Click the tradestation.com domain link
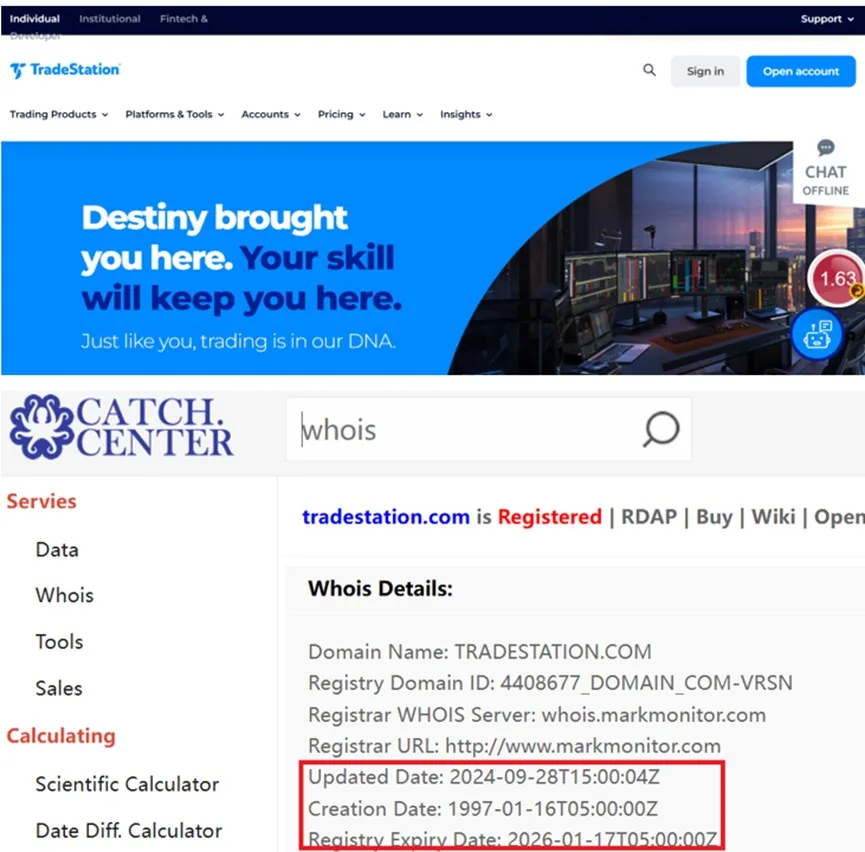 click(x=386, y=516)
